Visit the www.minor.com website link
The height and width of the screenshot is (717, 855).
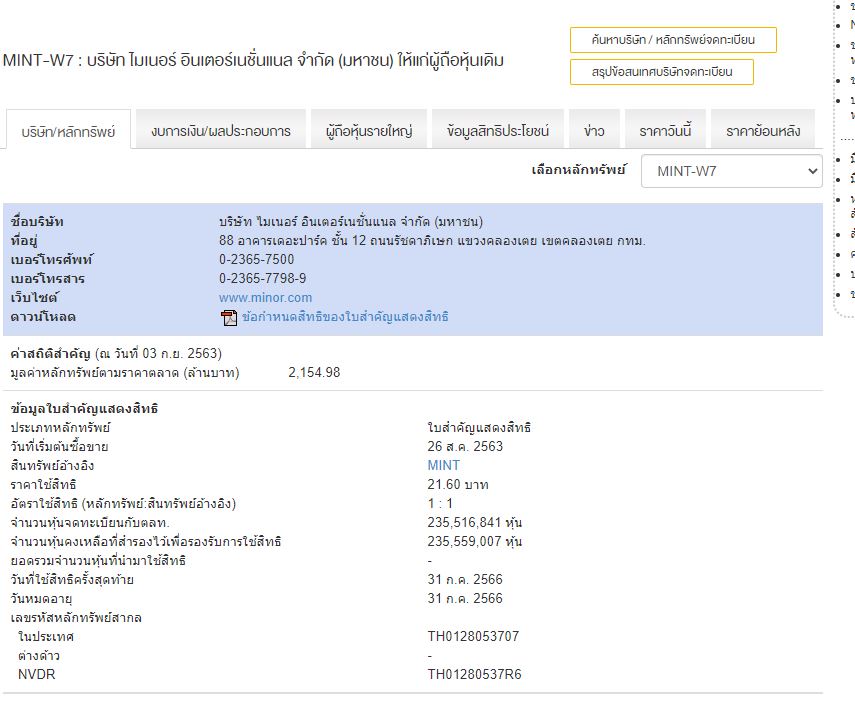click(265, 298)
